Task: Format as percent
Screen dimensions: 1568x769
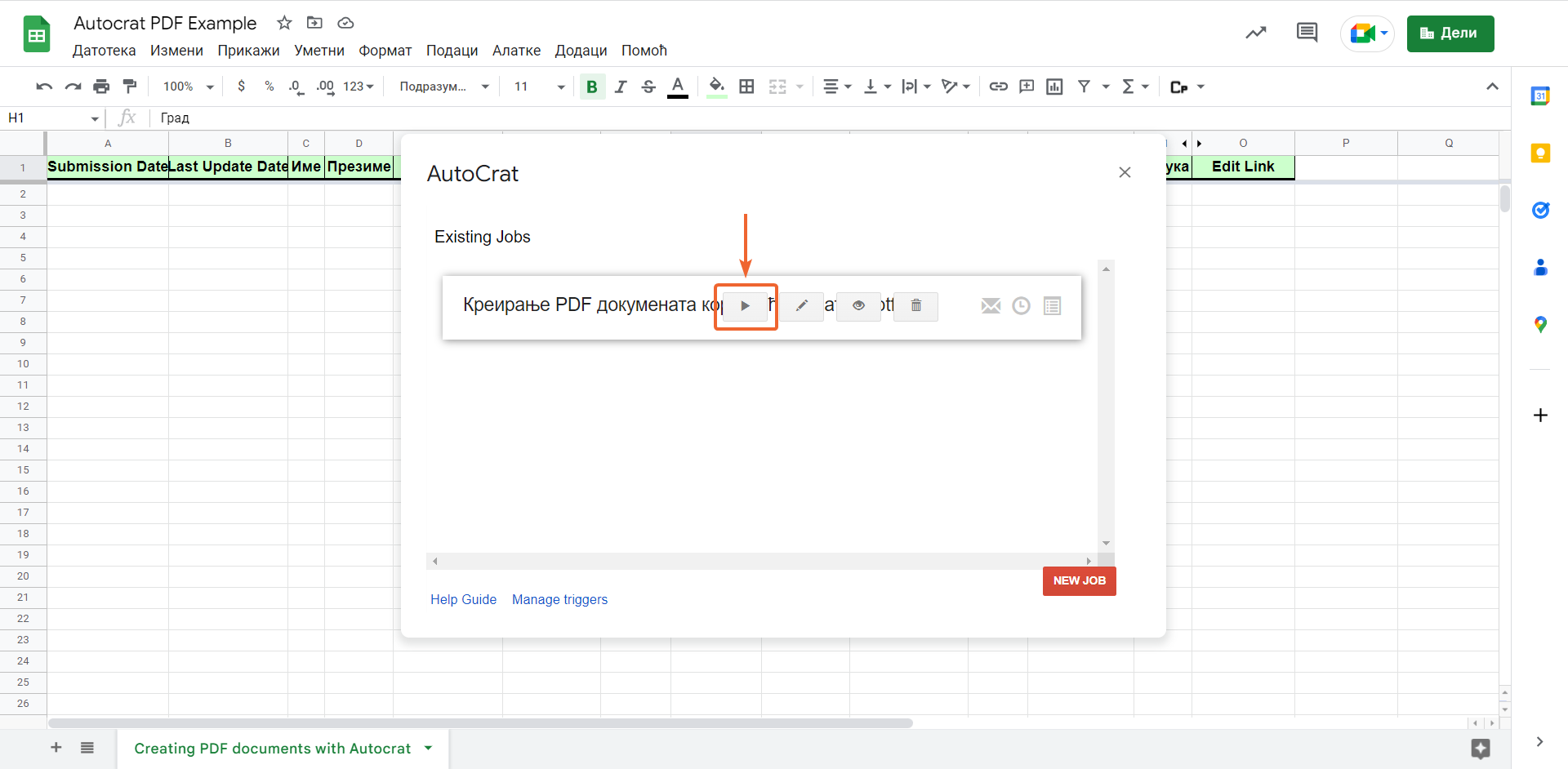Action: [x=269, y=87]
